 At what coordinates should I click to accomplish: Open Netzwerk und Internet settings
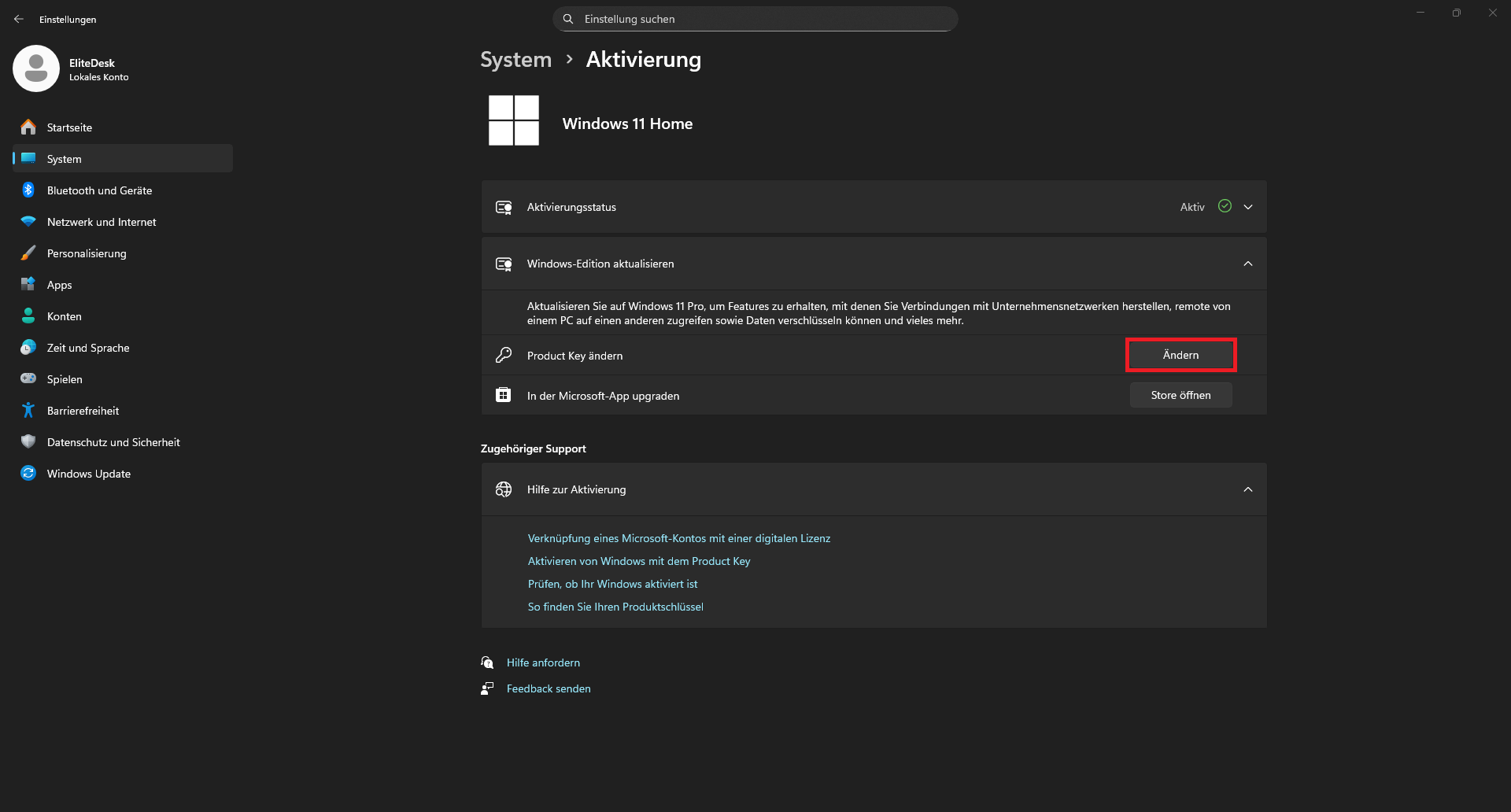[123, 221]
